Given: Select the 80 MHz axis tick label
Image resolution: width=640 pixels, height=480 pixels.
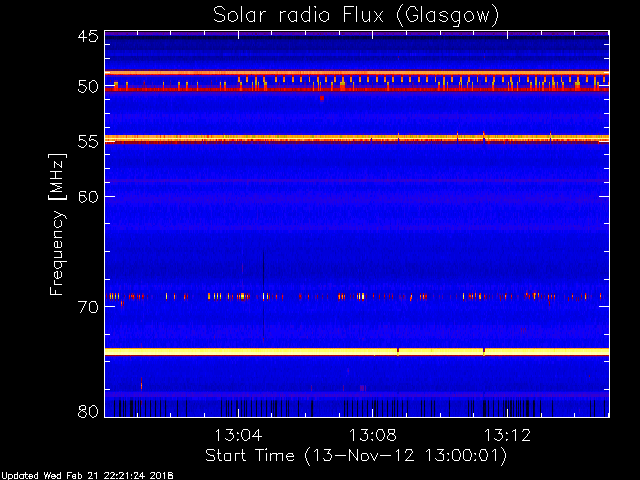Looking at the screenshot, I should coord(88,411).
